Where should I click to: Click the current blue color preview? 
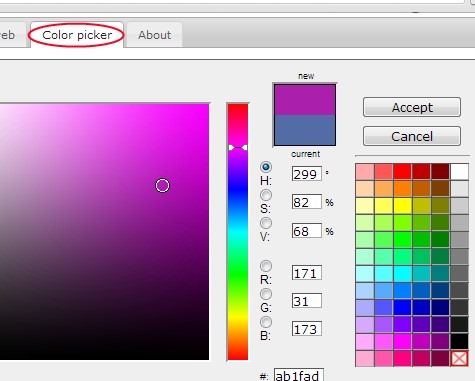305,130
